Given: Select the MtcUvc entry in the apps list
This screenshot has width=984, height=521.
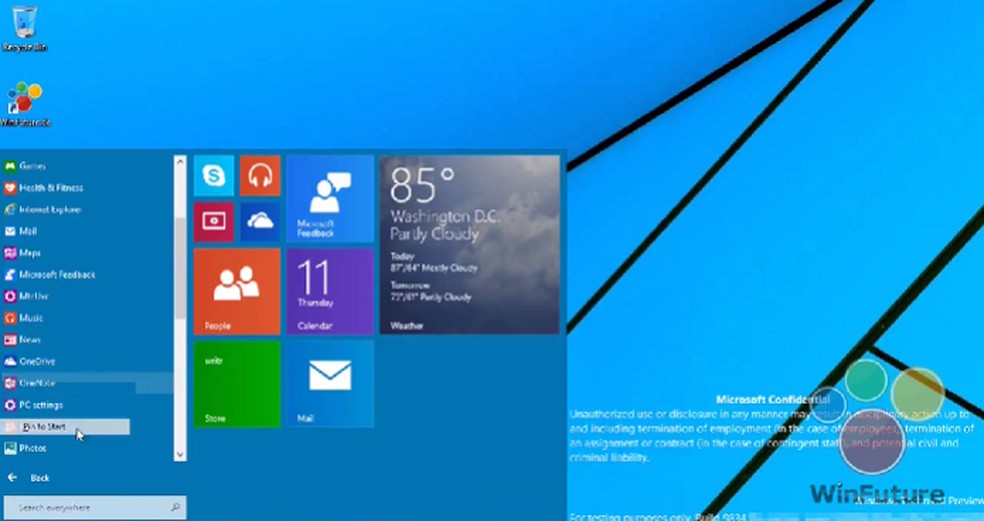Looking at the screenshot, I should point(87,296).
